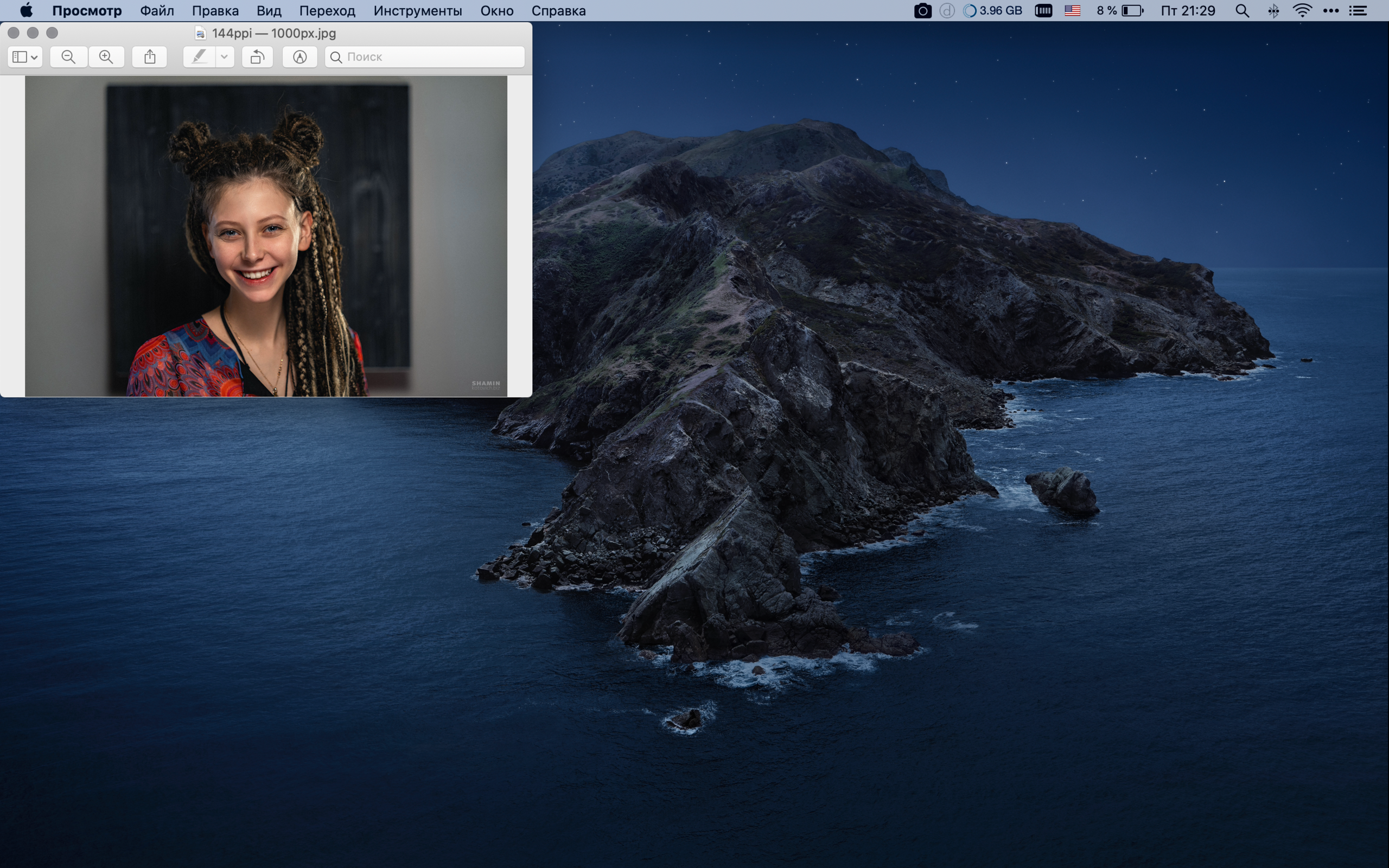Viewport: 1389px width, 868px height.
Task: Switch input source via US flag
Action: [1072, 11]
